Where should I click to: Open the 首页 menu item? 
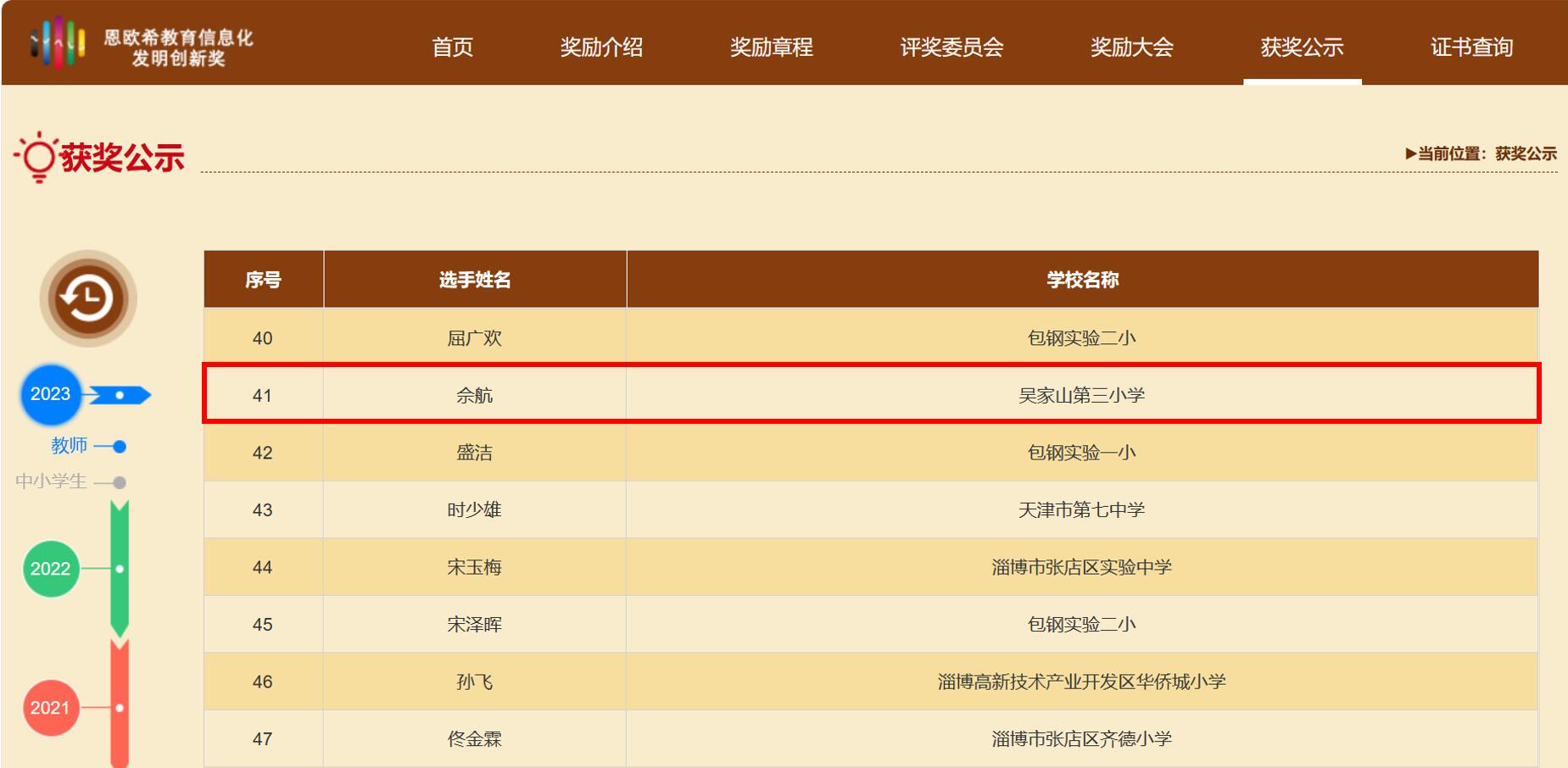452,47
